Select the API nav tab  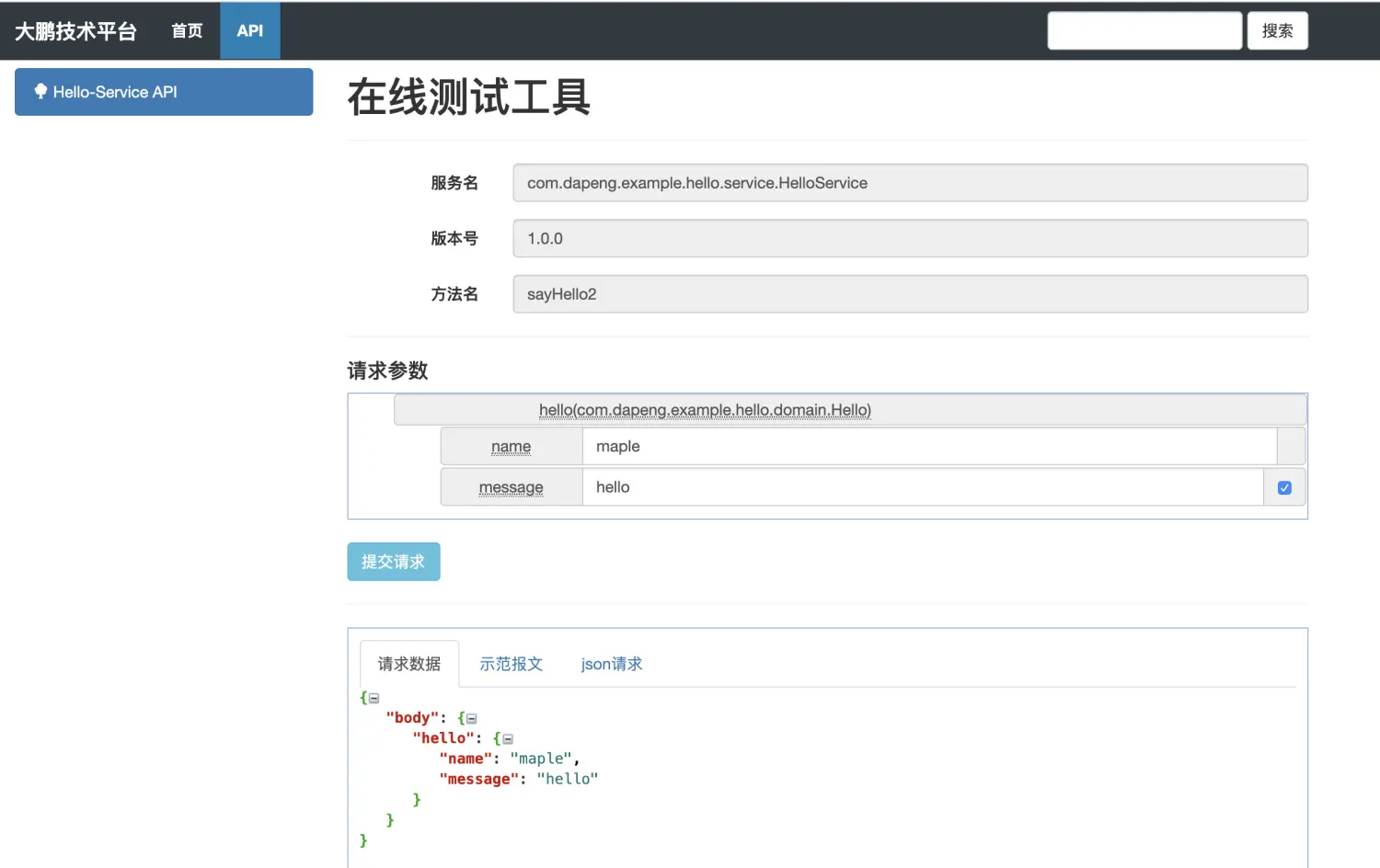pyautogui.click(x=249, y=31)
